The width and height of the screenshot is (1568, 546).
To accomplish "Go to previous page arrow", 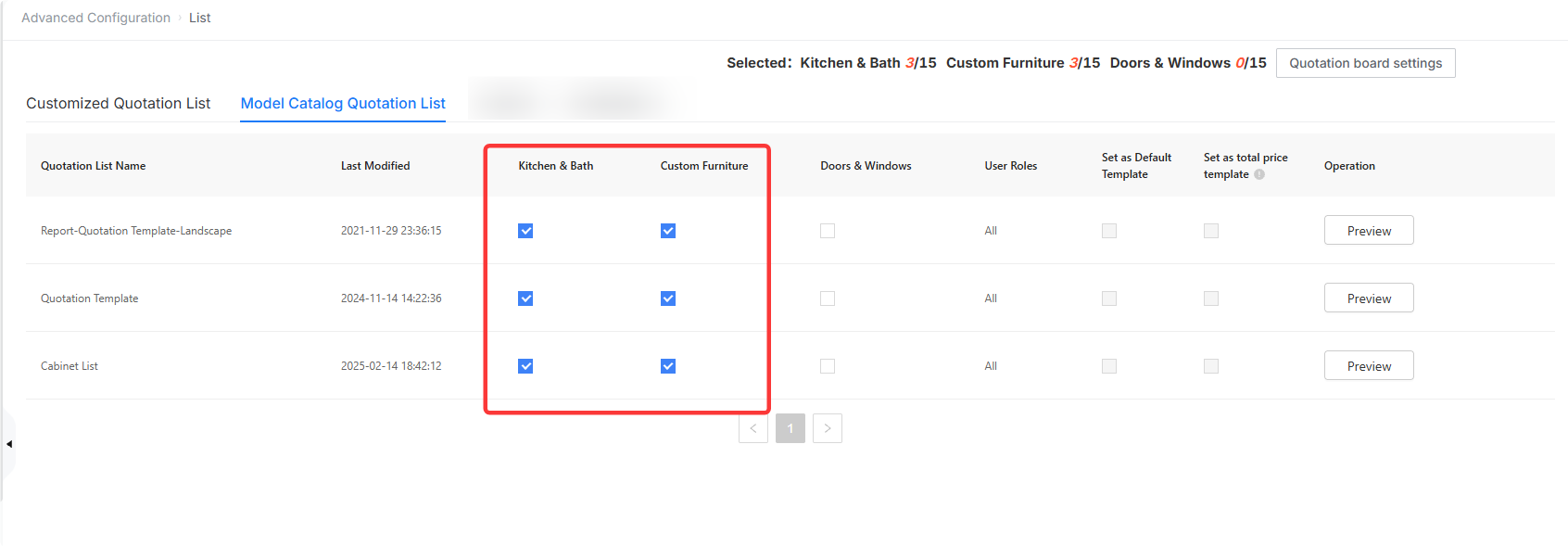I will (x=753, y=428).
